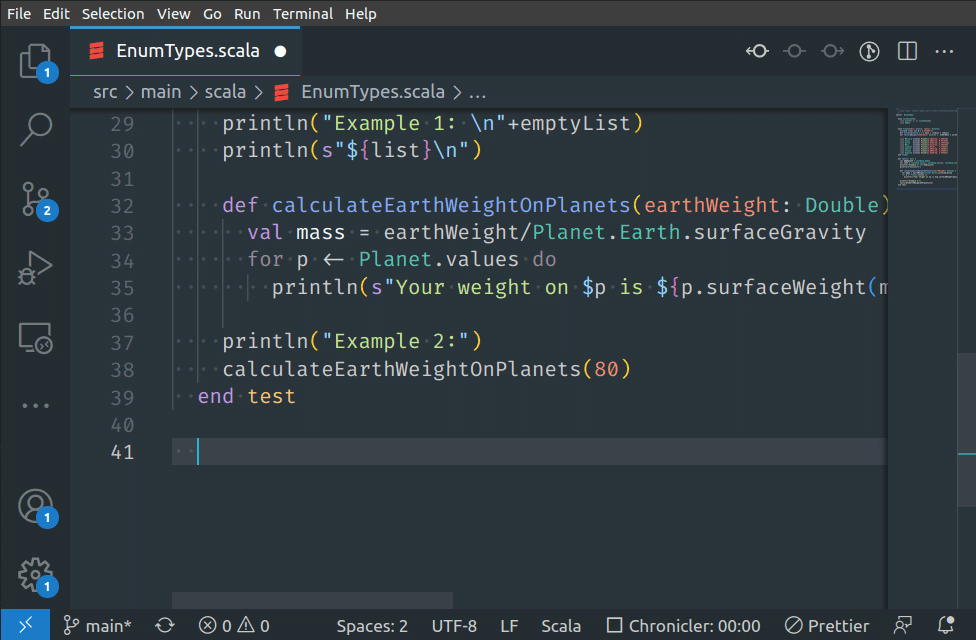Select language mode Scala
This screenshot has height=640, width=976.
[561, 626]
